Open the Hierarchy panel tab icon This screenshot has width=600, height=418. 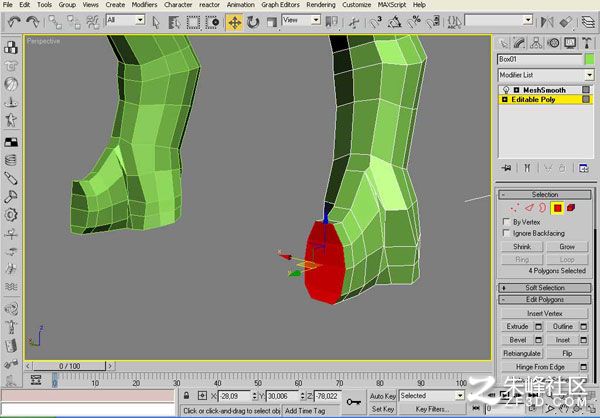pos(536,43)
